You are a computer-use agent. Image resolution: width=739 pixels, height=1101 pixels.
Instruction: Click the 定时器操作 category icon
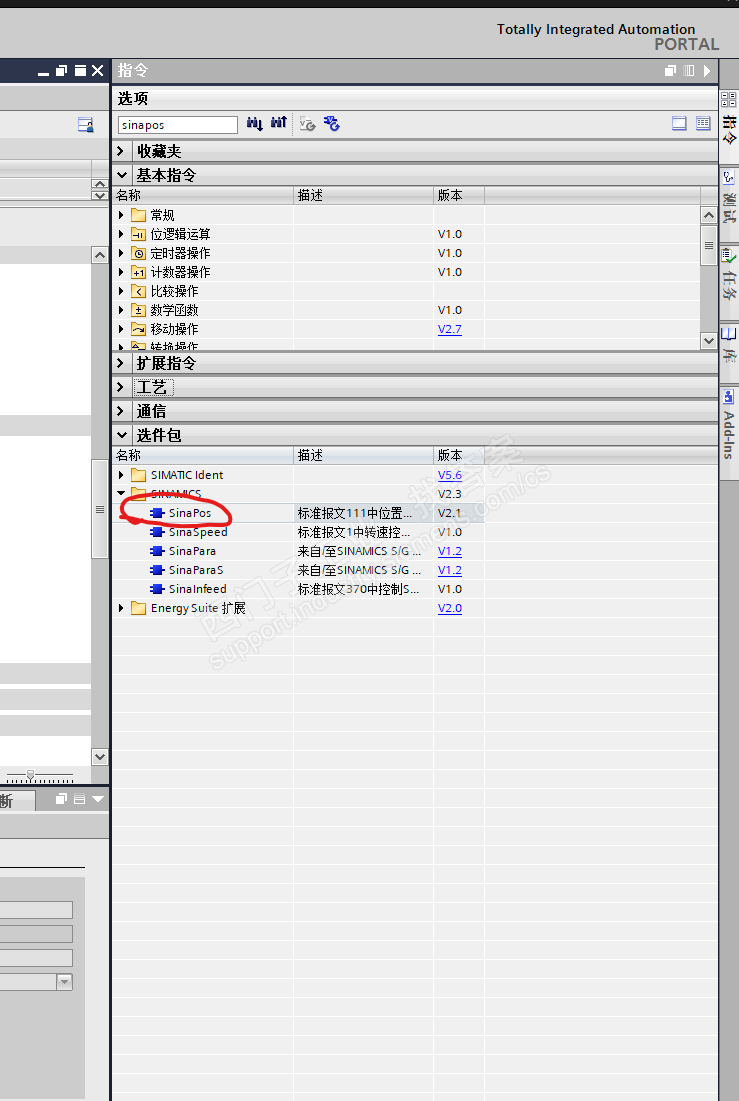point(138,253)
